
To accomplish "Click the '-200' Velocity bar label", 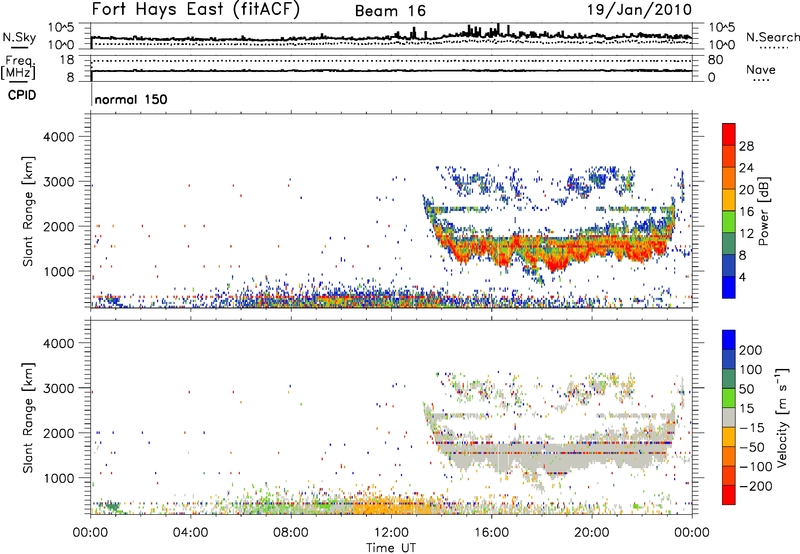I will (756, 486).
